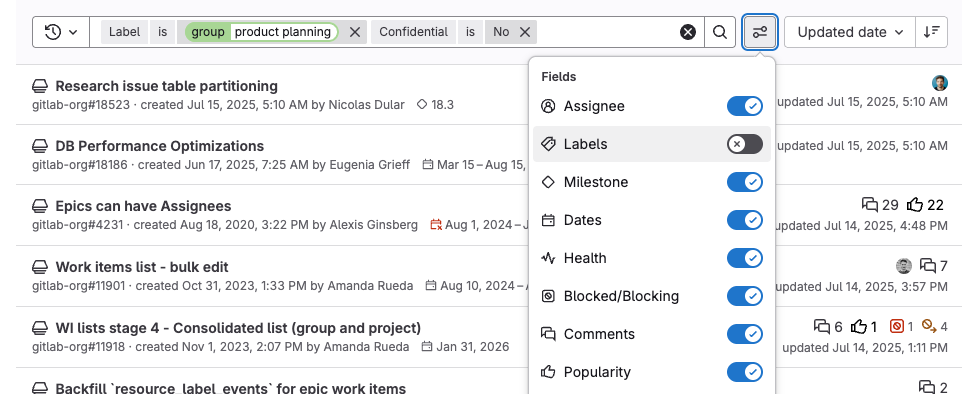Click the overdue calendar icon near Aug 1, 2024
The width and height of the screenshot is (962, 394).
(436, 225)
